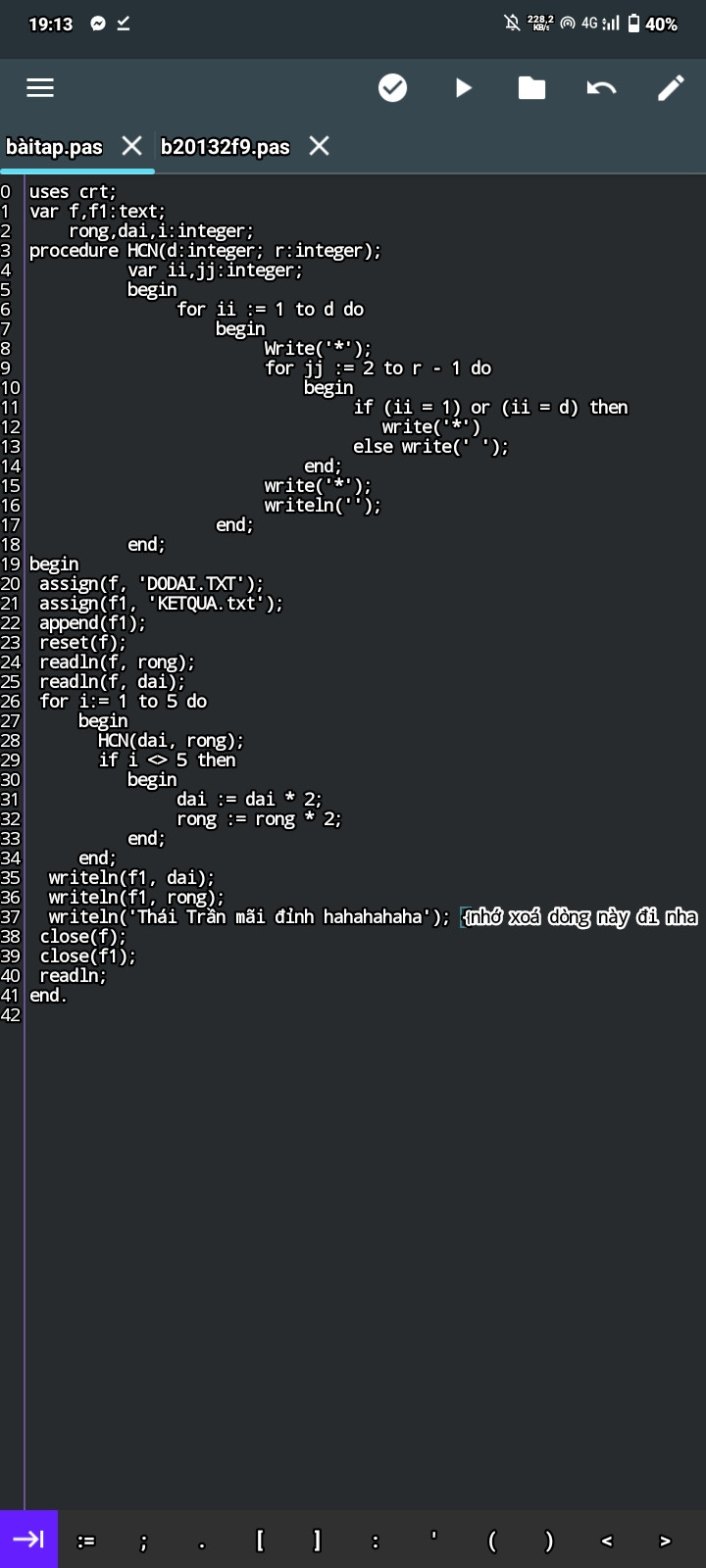Viewport: 706px width, 1568px height.
Task: Insert a closing square bracket
Action: (318, 1541)
